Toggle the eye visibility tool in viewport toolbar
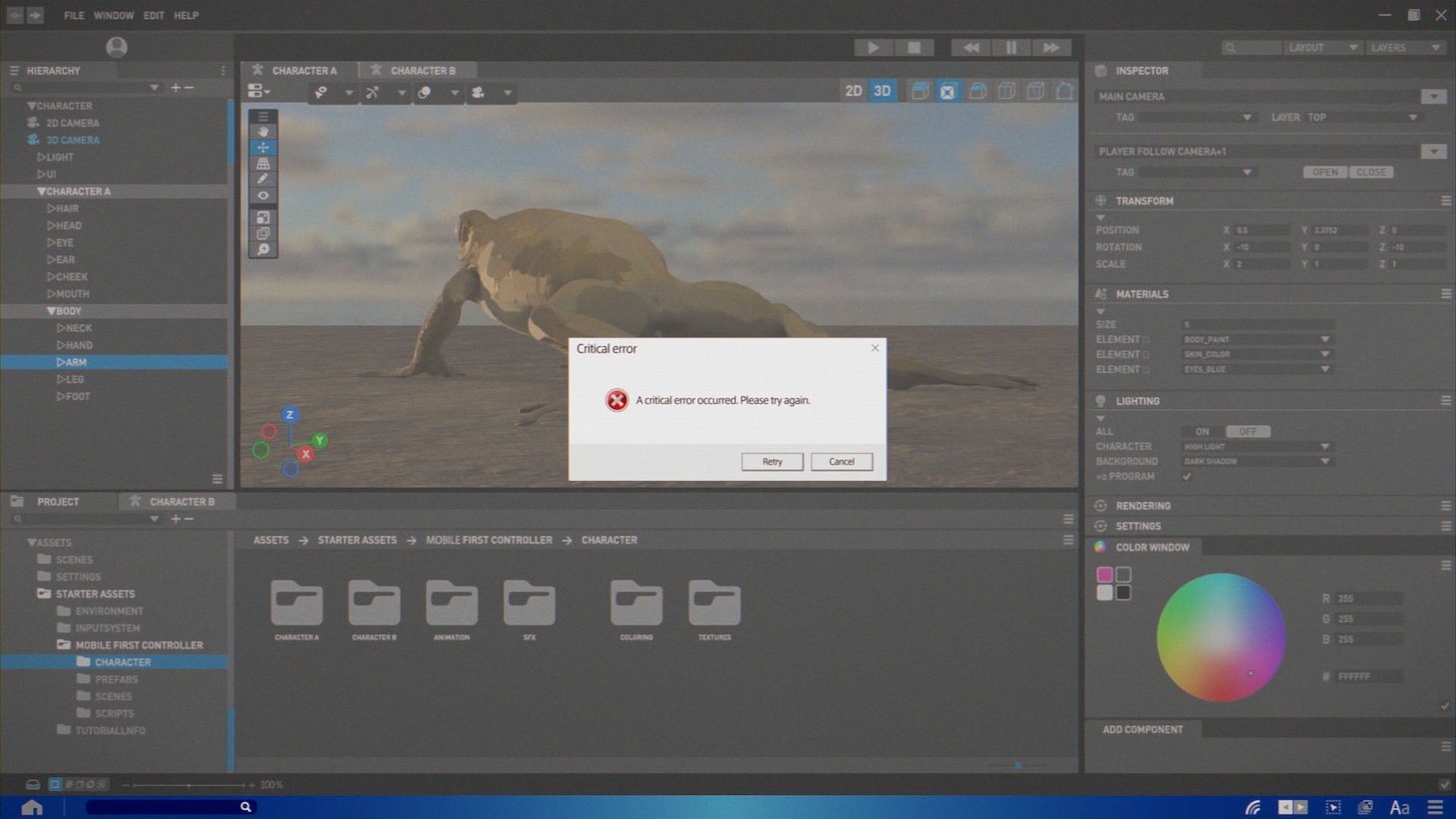The width and height of the screenshot is (1456, 819). [x=263, y=197]
